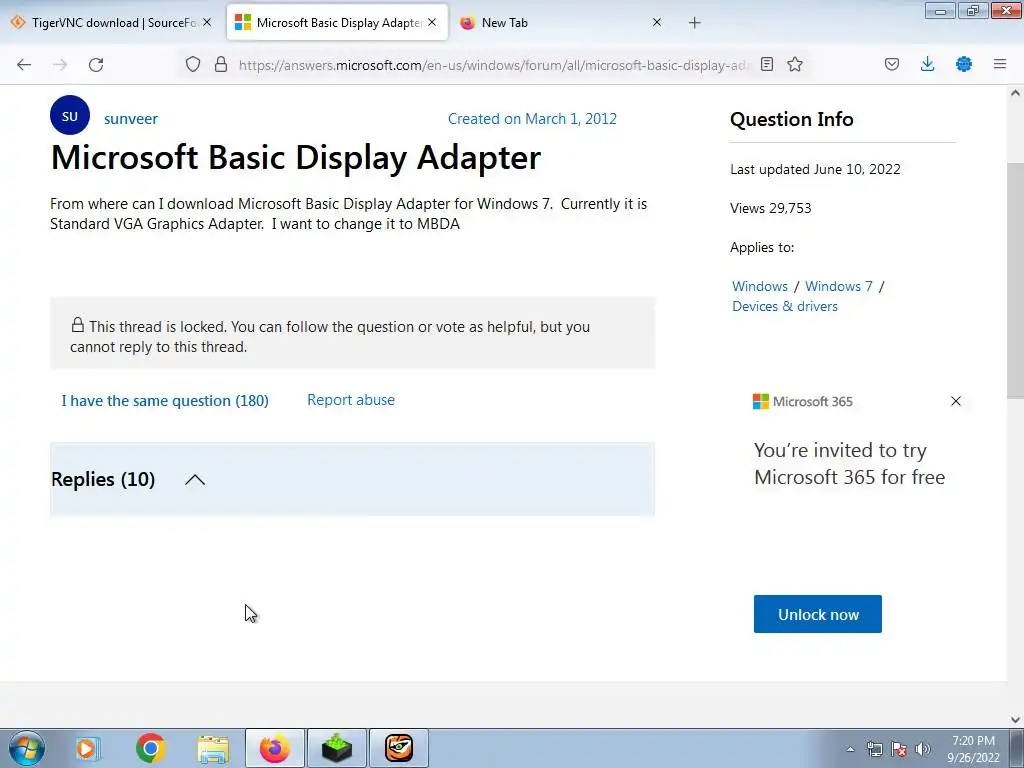Close the New Tab tab
Screen dimensions: 1024x768
pyautogui.click(x=657, y=22)
